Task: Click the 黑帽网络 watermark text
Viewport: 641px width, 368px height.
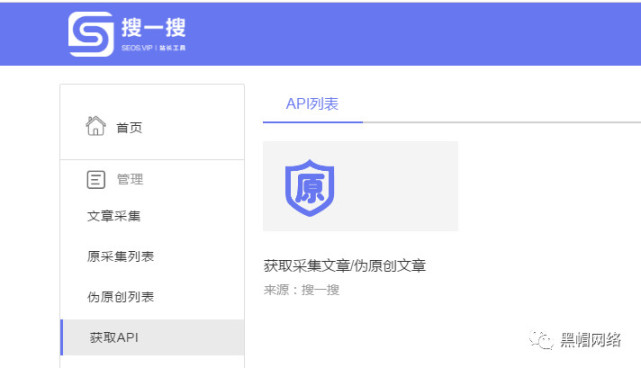Action: (x=590, y=340)
